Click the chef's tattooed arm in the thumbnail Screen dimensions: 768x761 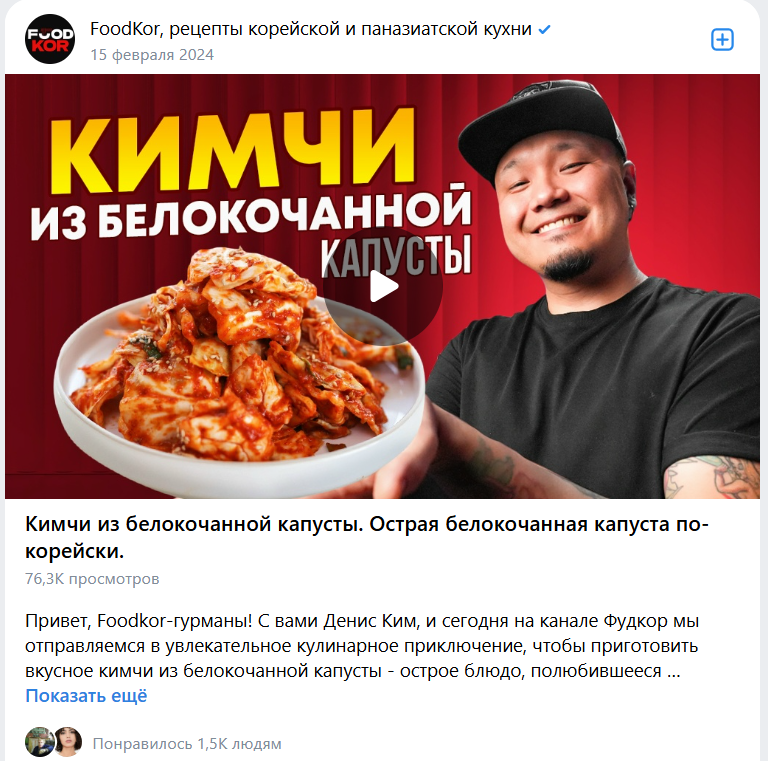pyautogui.click(x=712, y=477)
